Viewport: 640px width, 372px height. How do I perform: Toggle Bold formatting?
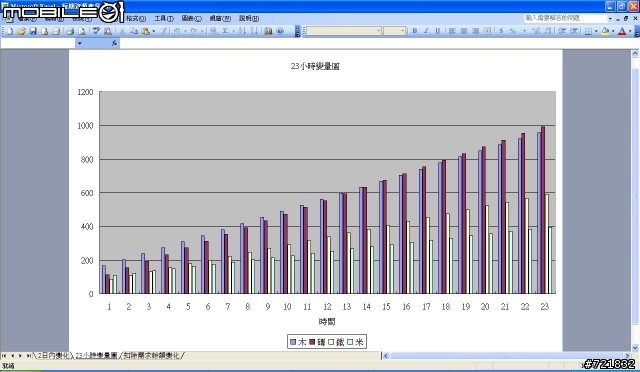[415, 31]
